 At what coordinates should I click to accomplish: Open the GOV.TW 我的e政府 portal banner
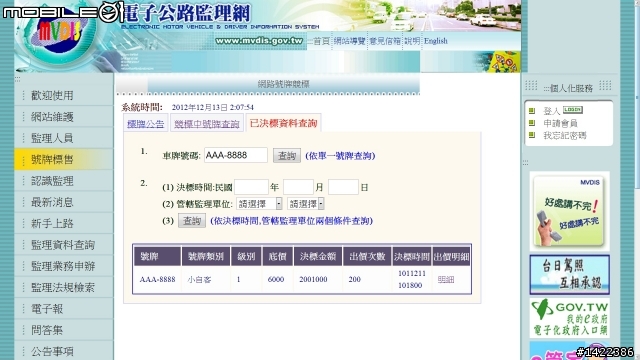coord(569,318)
